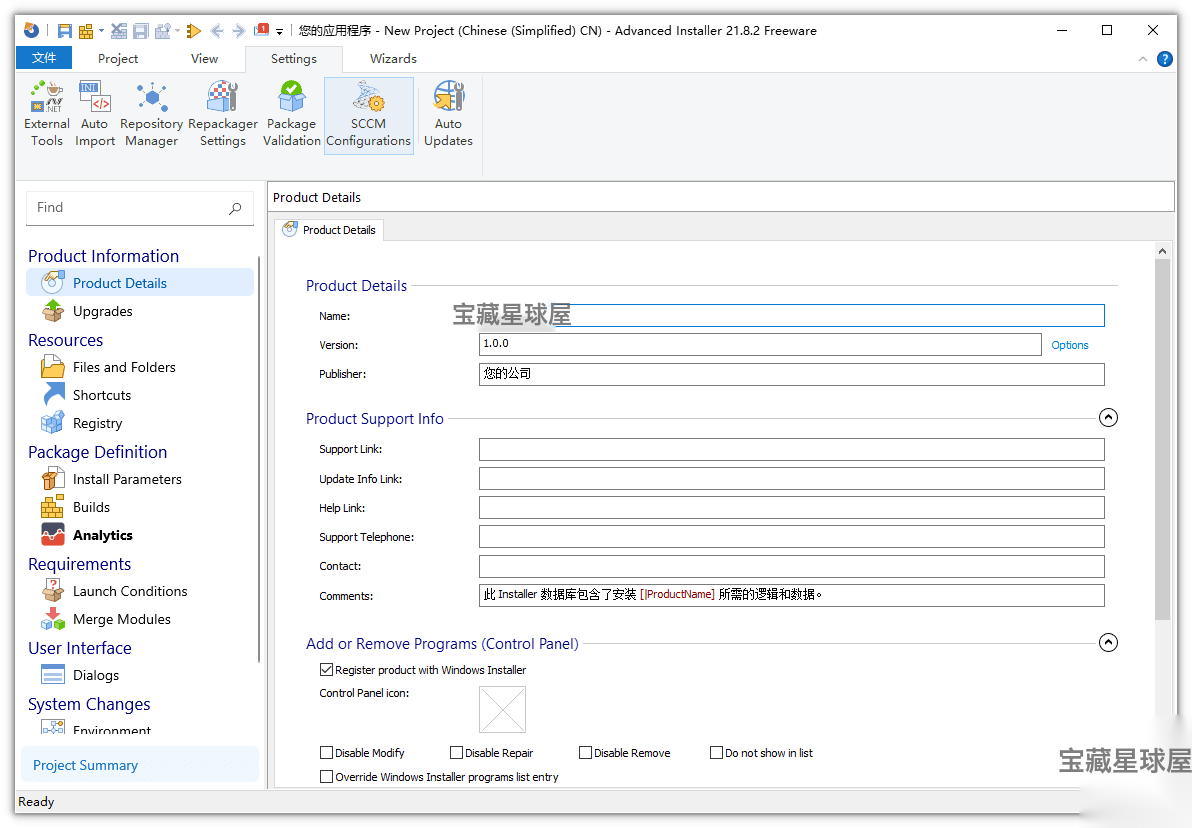The image size is (1192, 828).
Task: Open Launch Conditions in the sidebar
Action: (x=130, y=592)
